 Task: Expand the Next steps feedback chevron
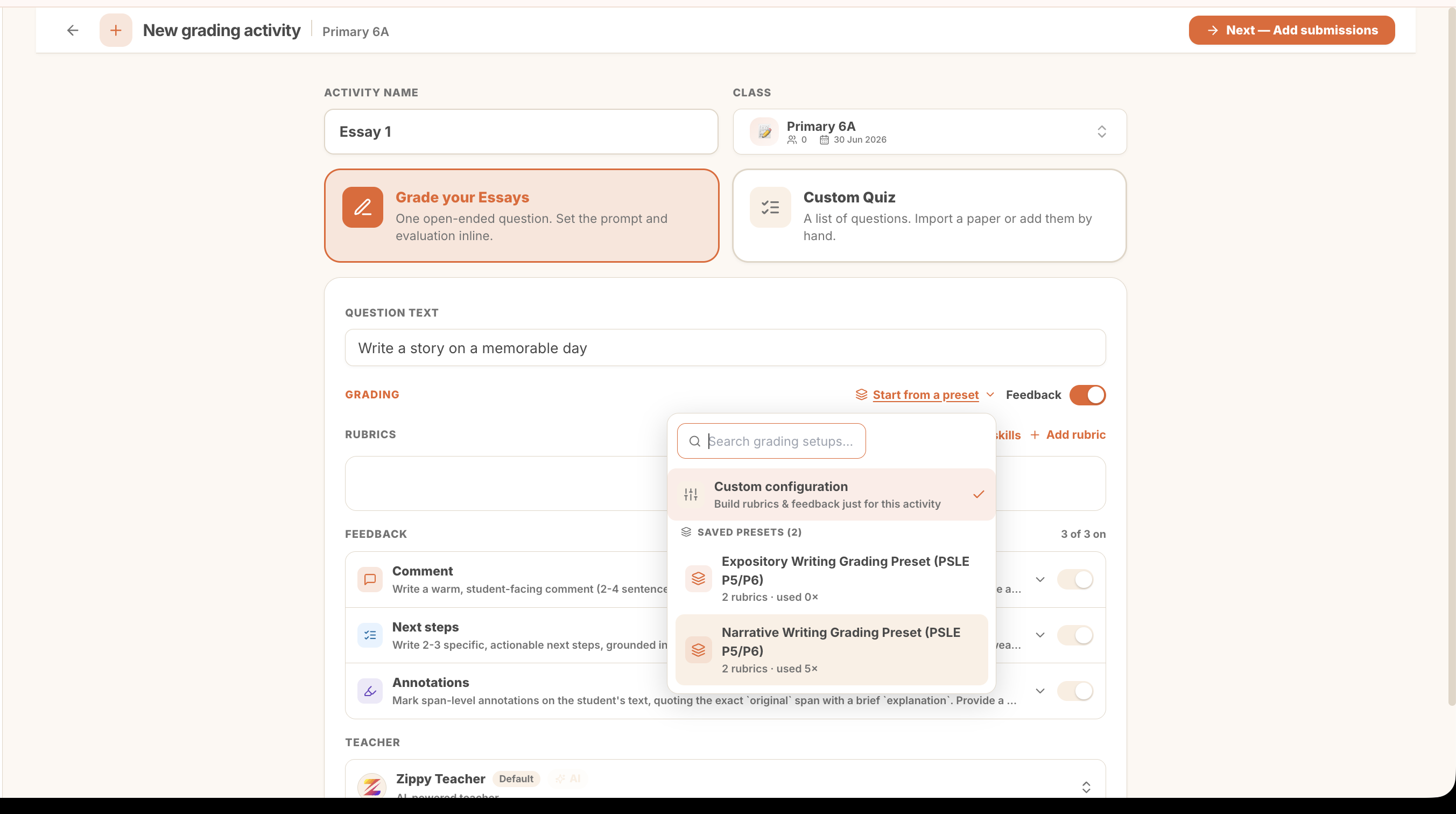tap(1040, 635)
